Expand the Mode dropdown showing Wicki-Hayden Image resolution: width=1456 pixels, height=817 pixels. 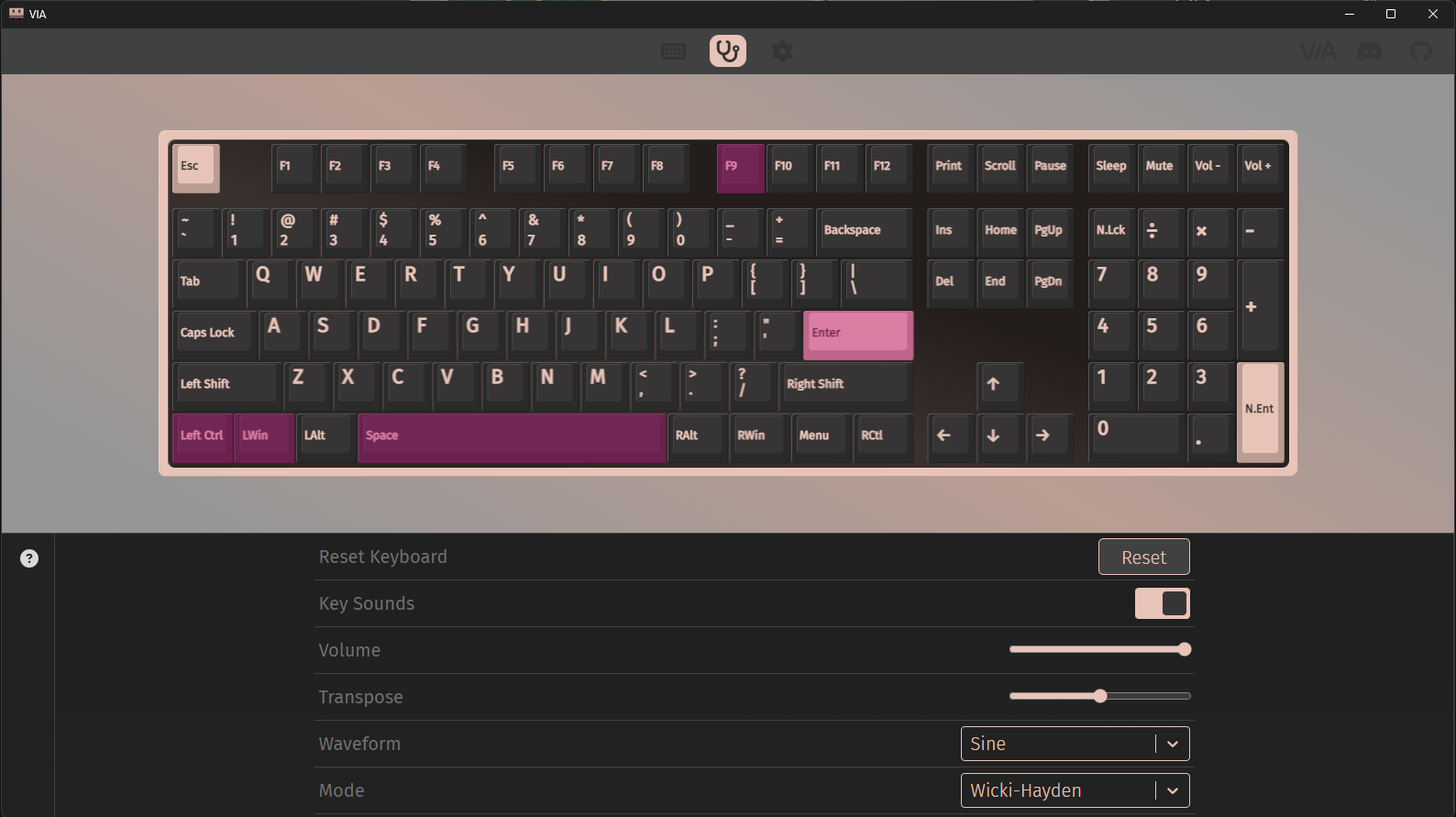pos(1075,790)
